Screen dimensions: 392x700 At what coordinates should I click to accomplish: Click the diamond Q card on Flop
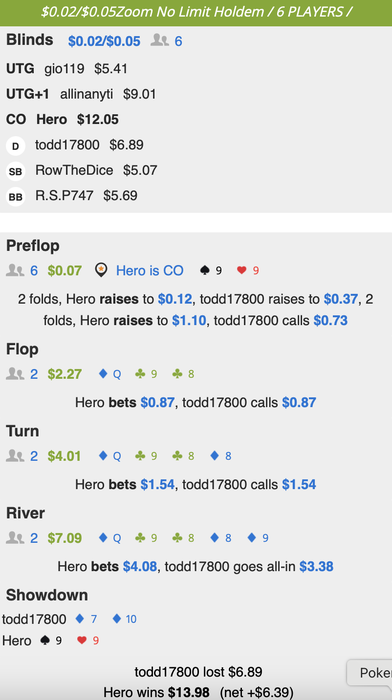point(110,374)
